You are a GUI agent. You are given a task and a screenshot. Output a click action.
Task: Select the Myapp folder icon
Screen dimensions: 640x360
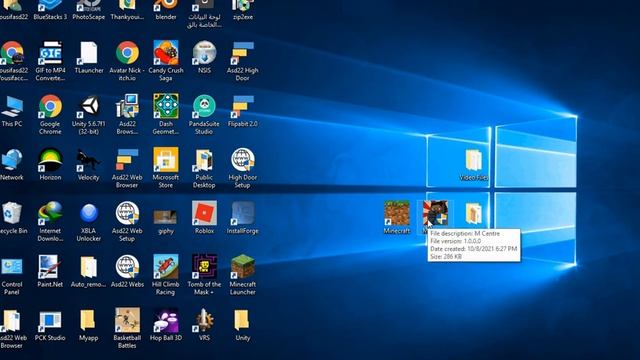89,324
